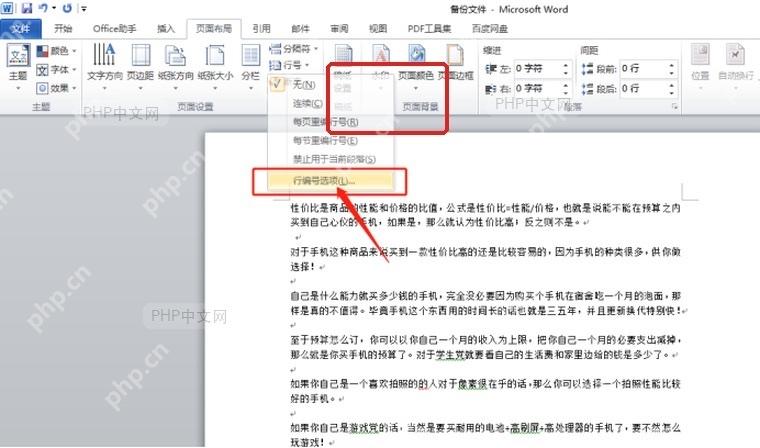Image resolution: width=760 pixels, height=448 pixels.
Task: Switch to the 邮件 tab
Action: click(x=300, y=29)
